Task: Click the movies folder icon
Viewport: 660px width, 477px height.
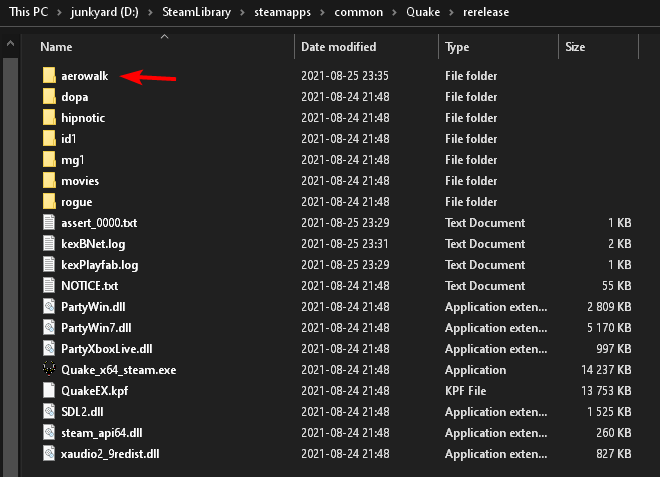Action: [50, 181]
